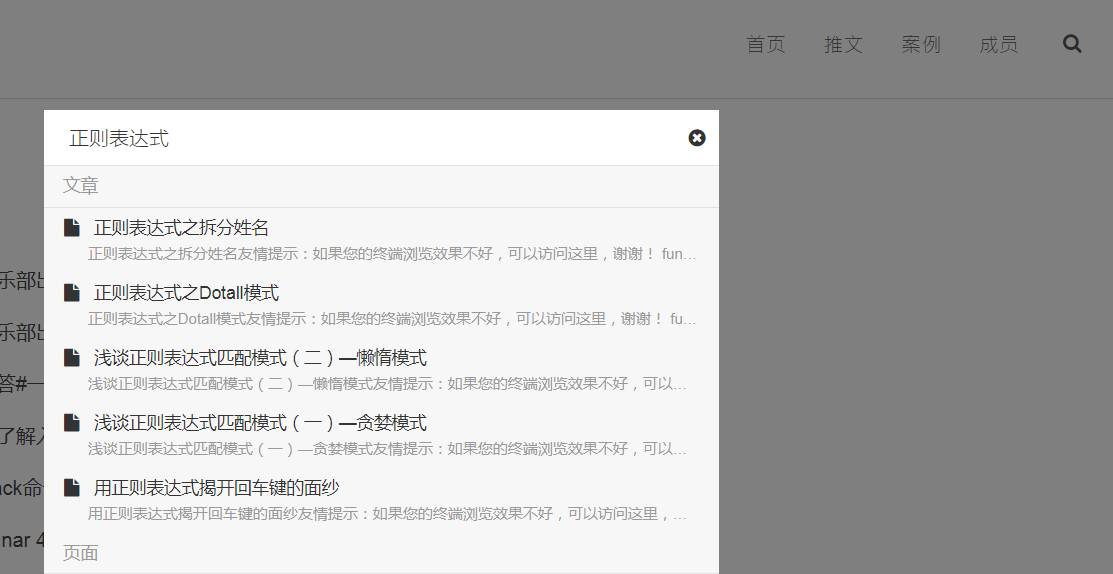Open 推文 in the top navigation

click(843, 45)
